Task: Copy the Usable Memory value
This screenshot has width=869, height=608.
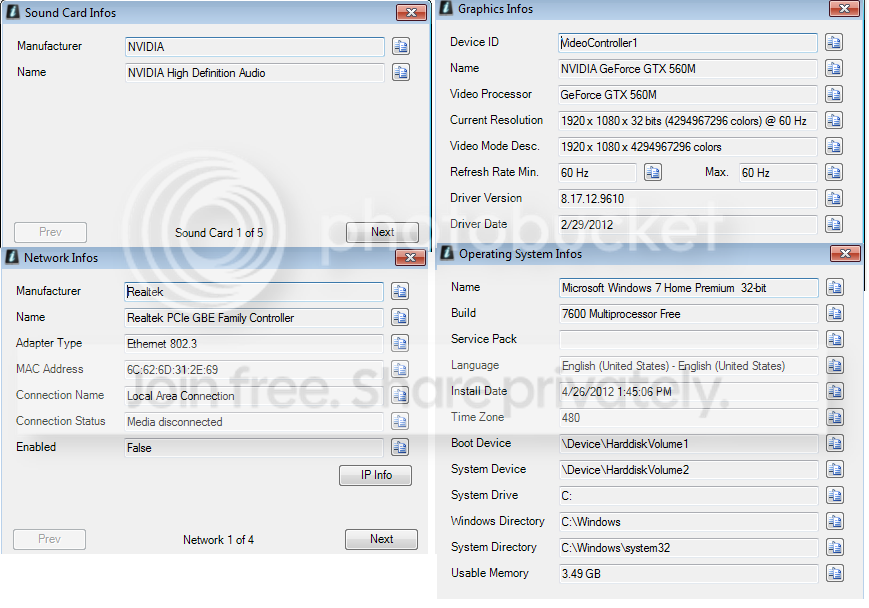Action: tap(835, 573)
